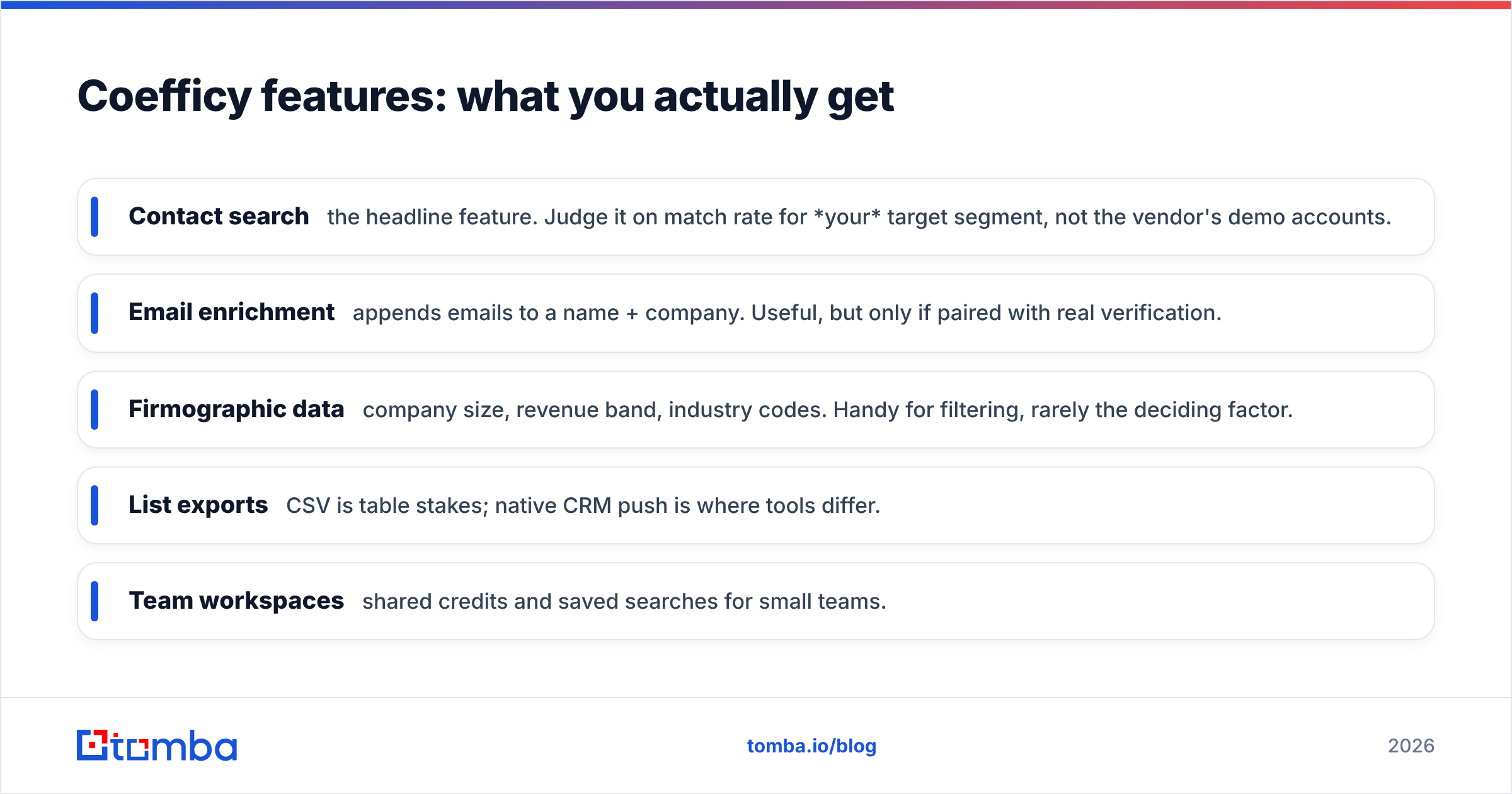
Task: Click the Contact search card
Action: [756, 217]
